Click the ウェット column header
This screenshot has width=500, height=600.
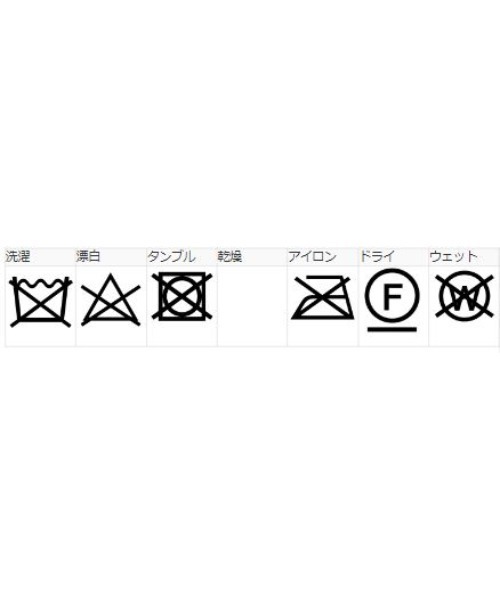coord(454,256)
